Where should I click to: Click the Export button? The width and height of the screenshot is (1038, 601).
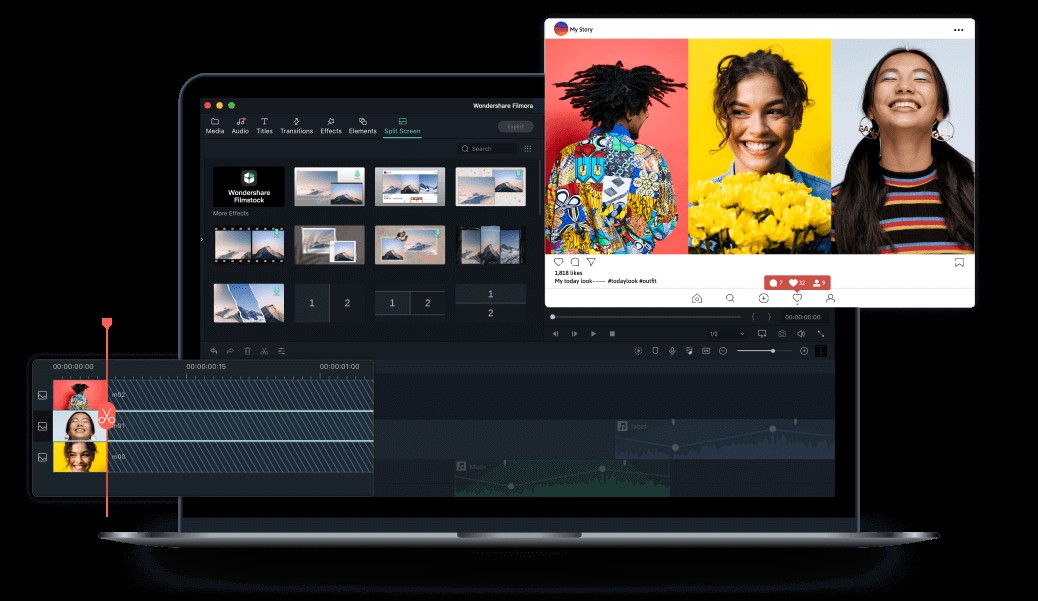pos(516,126)
